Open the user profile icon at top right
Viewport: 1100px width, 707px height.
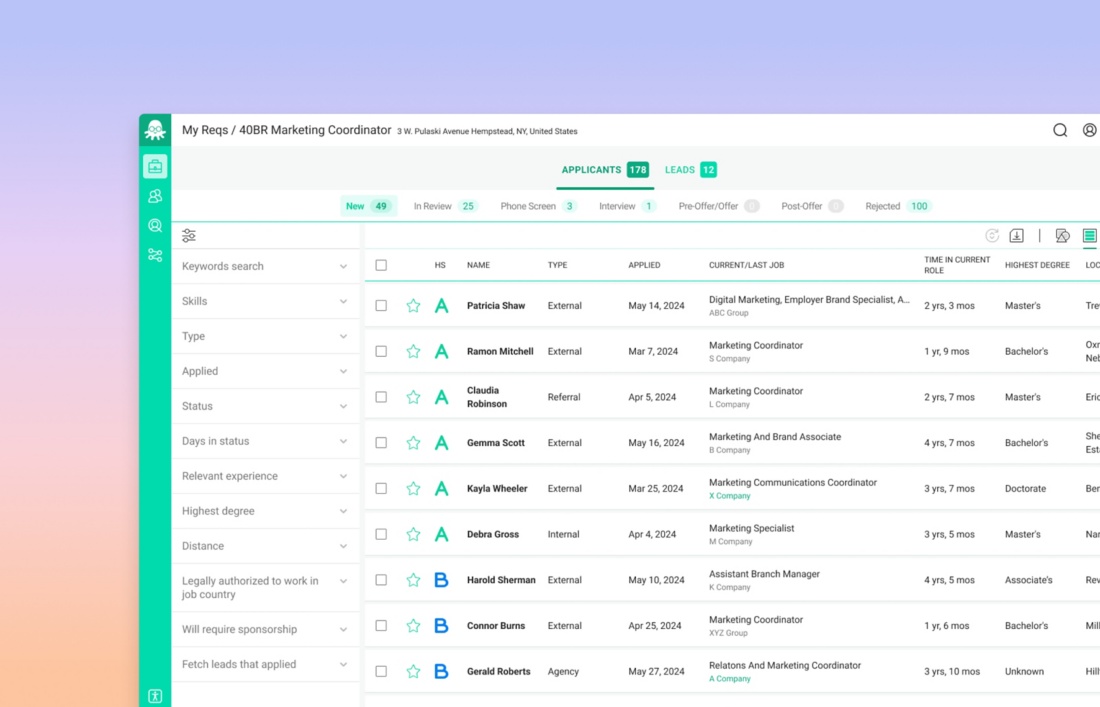point(1089,130)
